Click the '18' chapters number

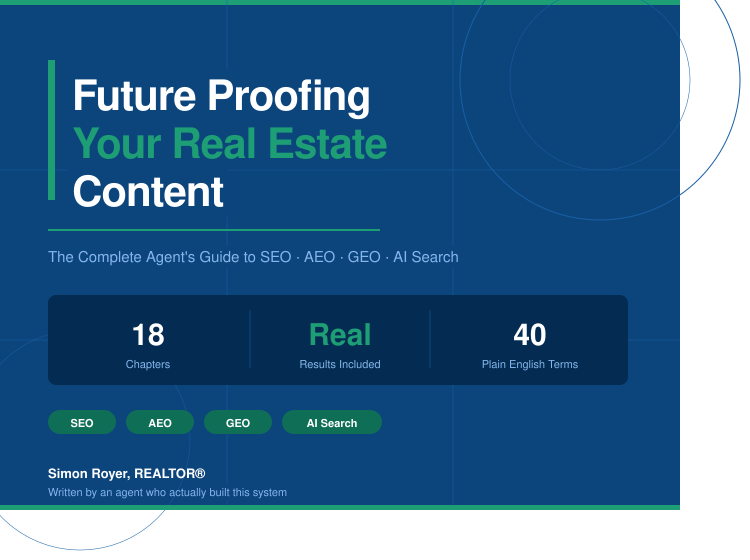click(148, 334)
